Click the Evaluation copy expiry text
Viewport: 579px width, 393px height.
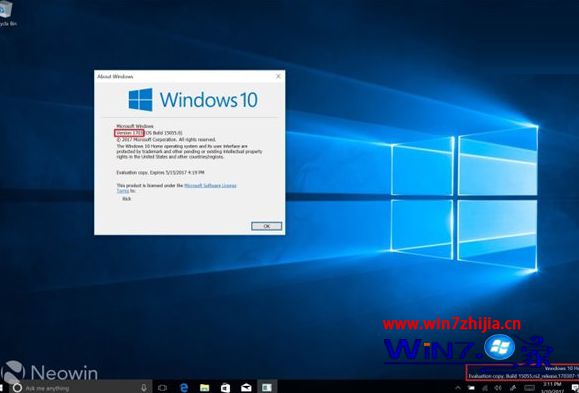coord(161,172)
